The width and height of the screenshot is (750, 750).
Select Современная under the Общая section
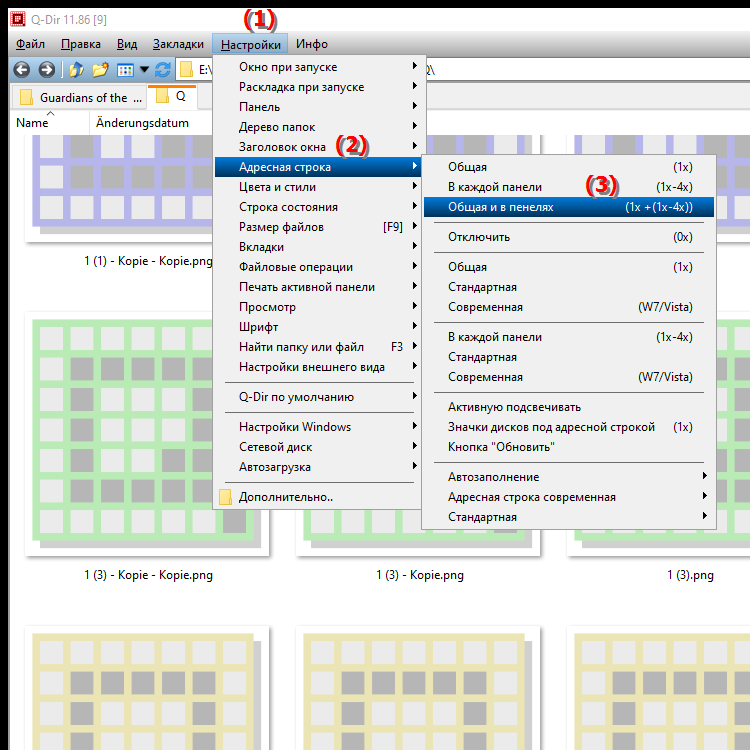pyautogui.click(x=569, y=308)
